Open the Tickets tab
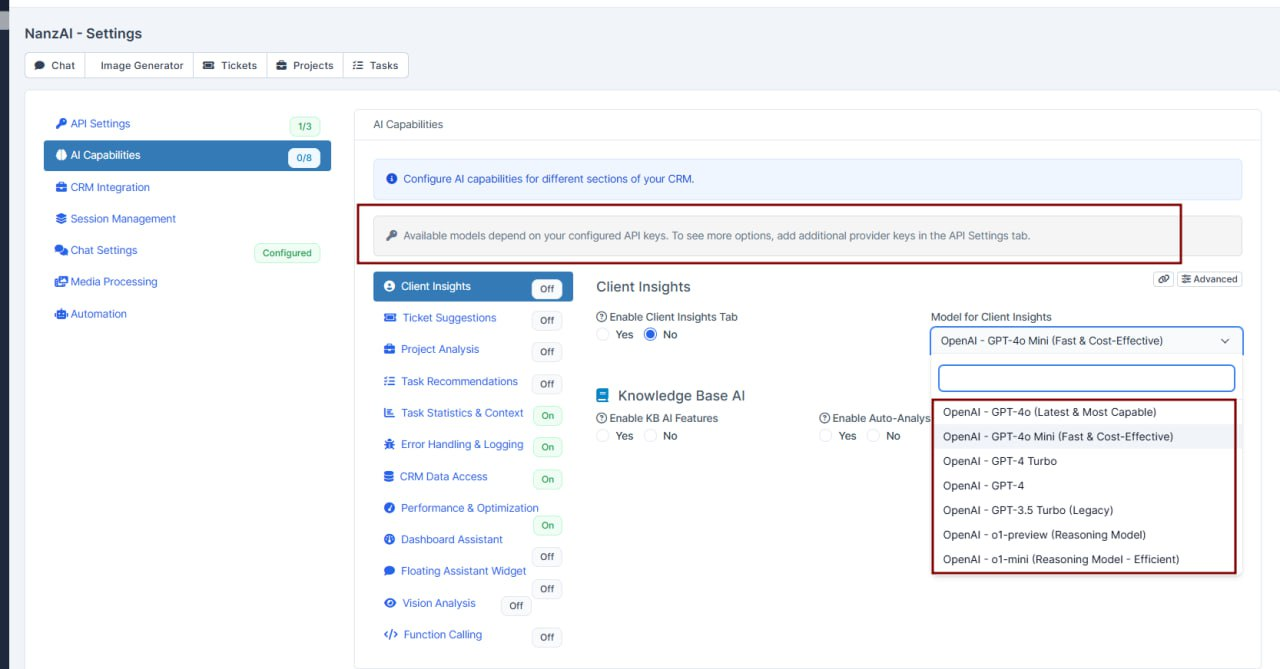This screenshot has width=1280, height=669. point(230,66)
